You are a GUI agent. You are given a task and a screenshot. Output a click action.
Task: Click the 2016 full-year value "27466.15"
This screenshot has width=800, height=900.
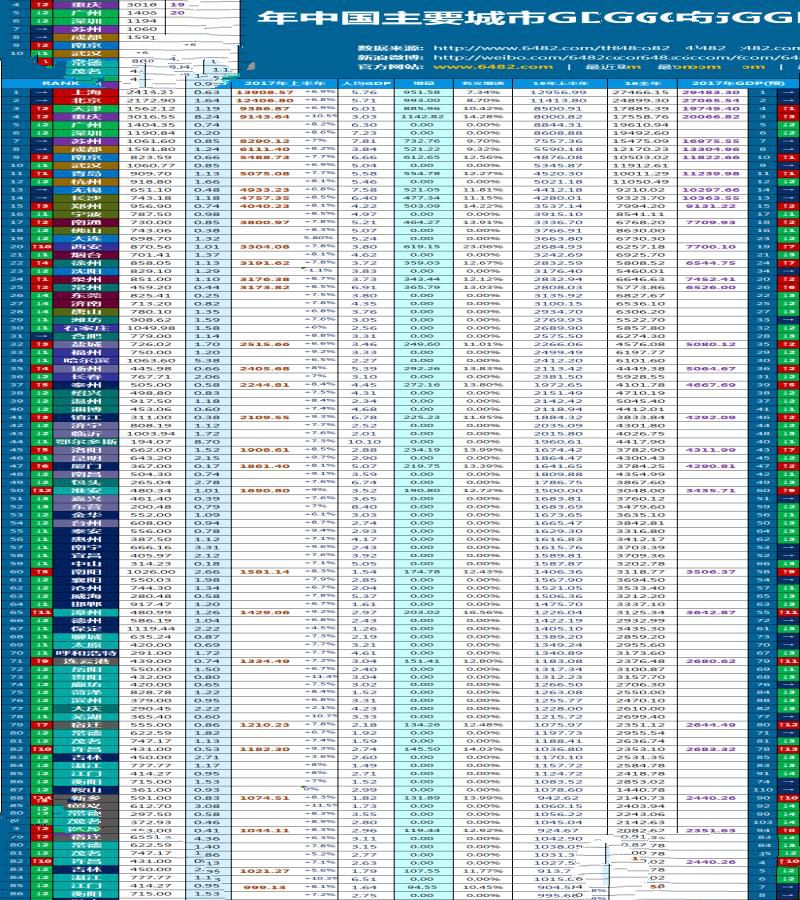pyautogui.click(x=640, y=92)
